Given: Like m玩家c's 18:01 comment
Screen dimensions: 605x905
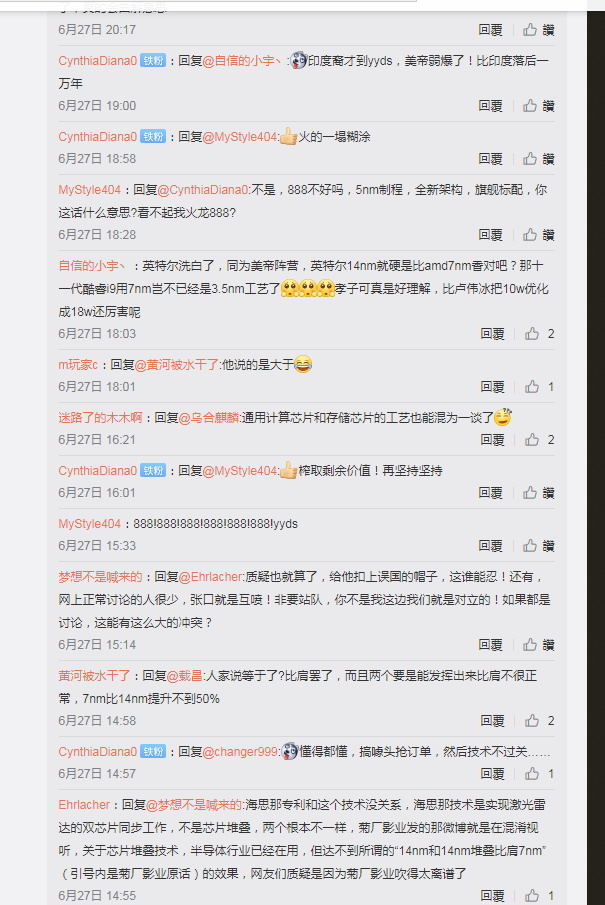Looking at the screenshot, I should 540,387.
